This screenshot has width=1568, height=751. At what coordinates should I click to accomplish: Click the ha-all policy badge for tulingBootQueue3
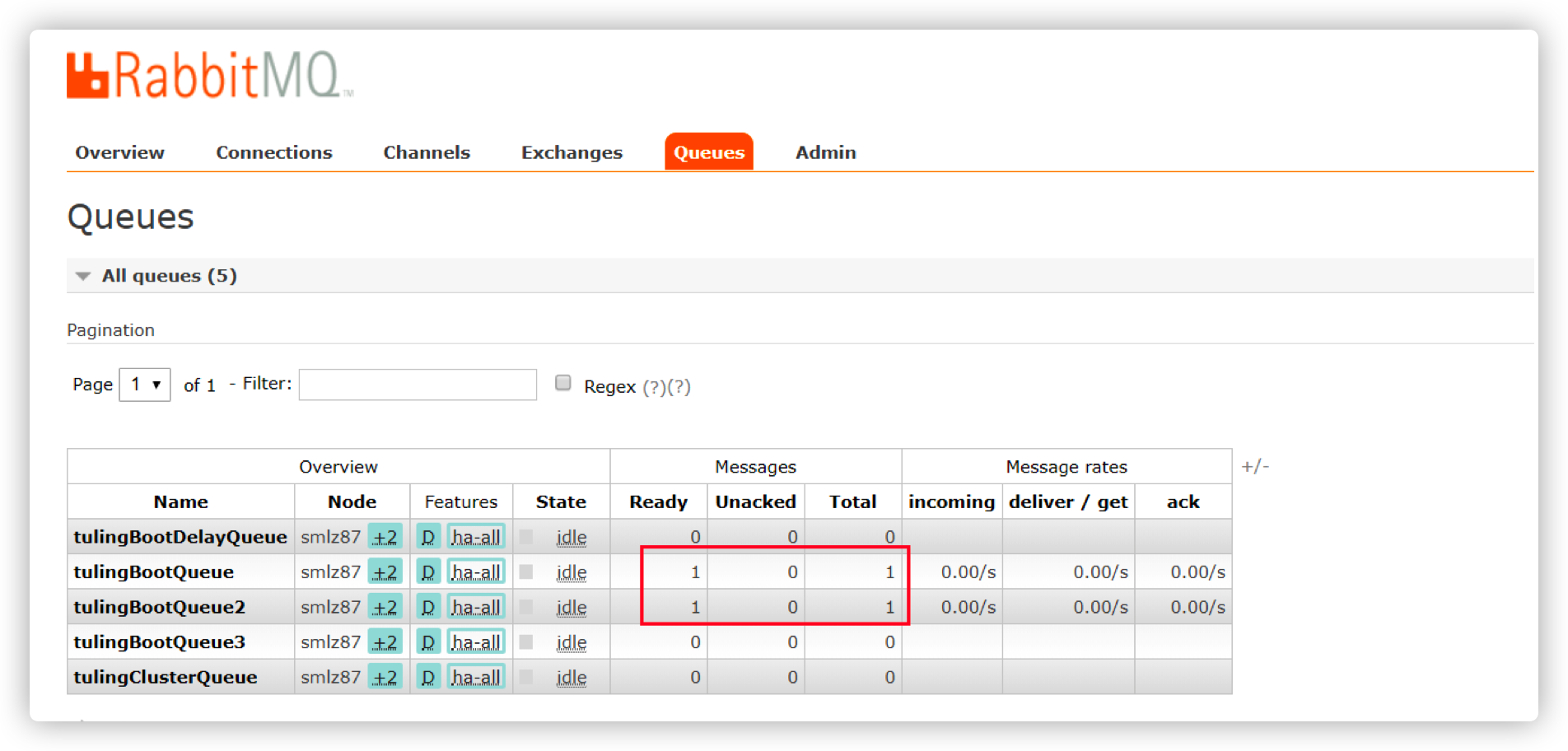tap(476, 642)
